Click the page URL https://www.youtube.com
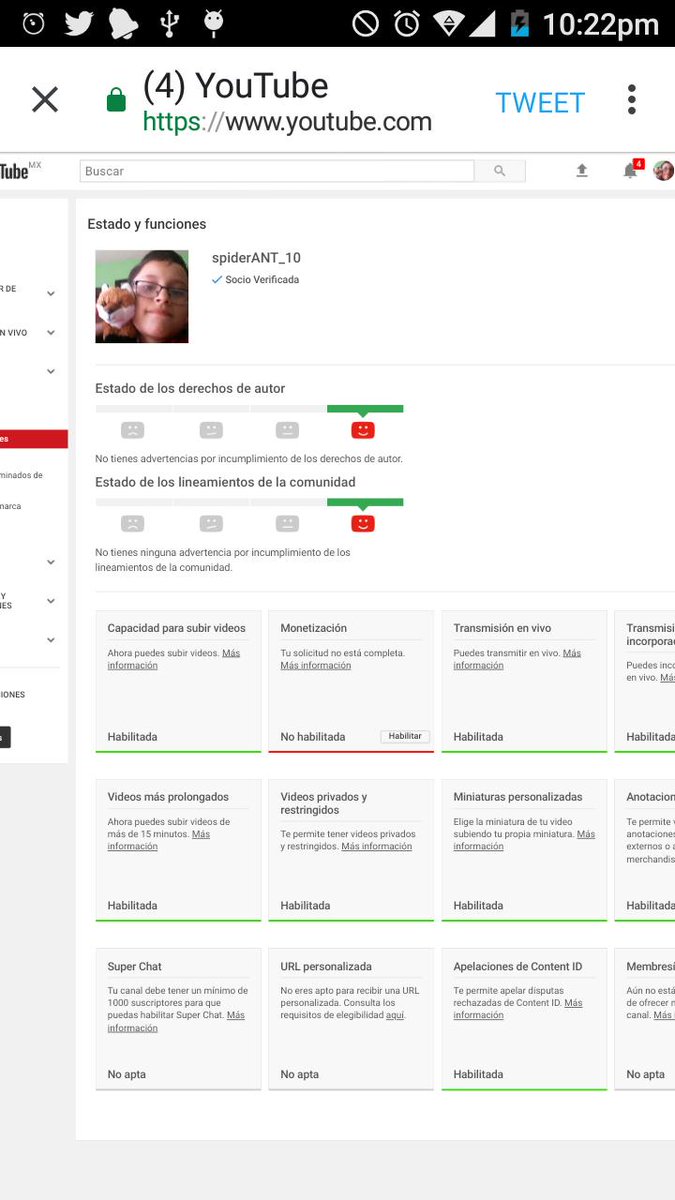 click(x=287, y=122)
